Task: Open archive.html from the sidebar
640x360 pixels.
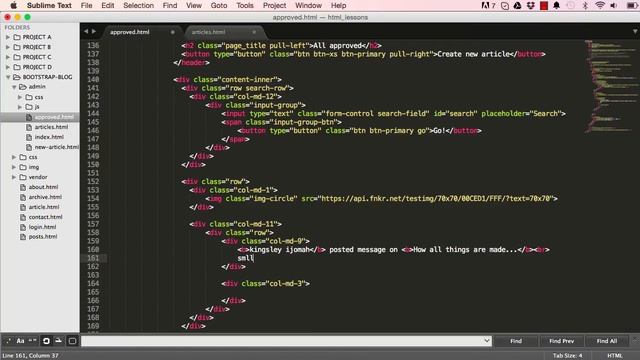Action: 45,197
